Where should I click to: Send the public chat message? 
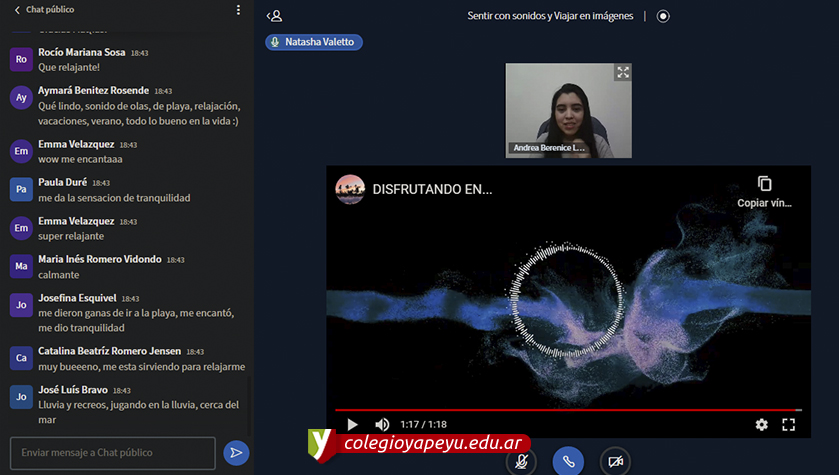click(236, 453)
